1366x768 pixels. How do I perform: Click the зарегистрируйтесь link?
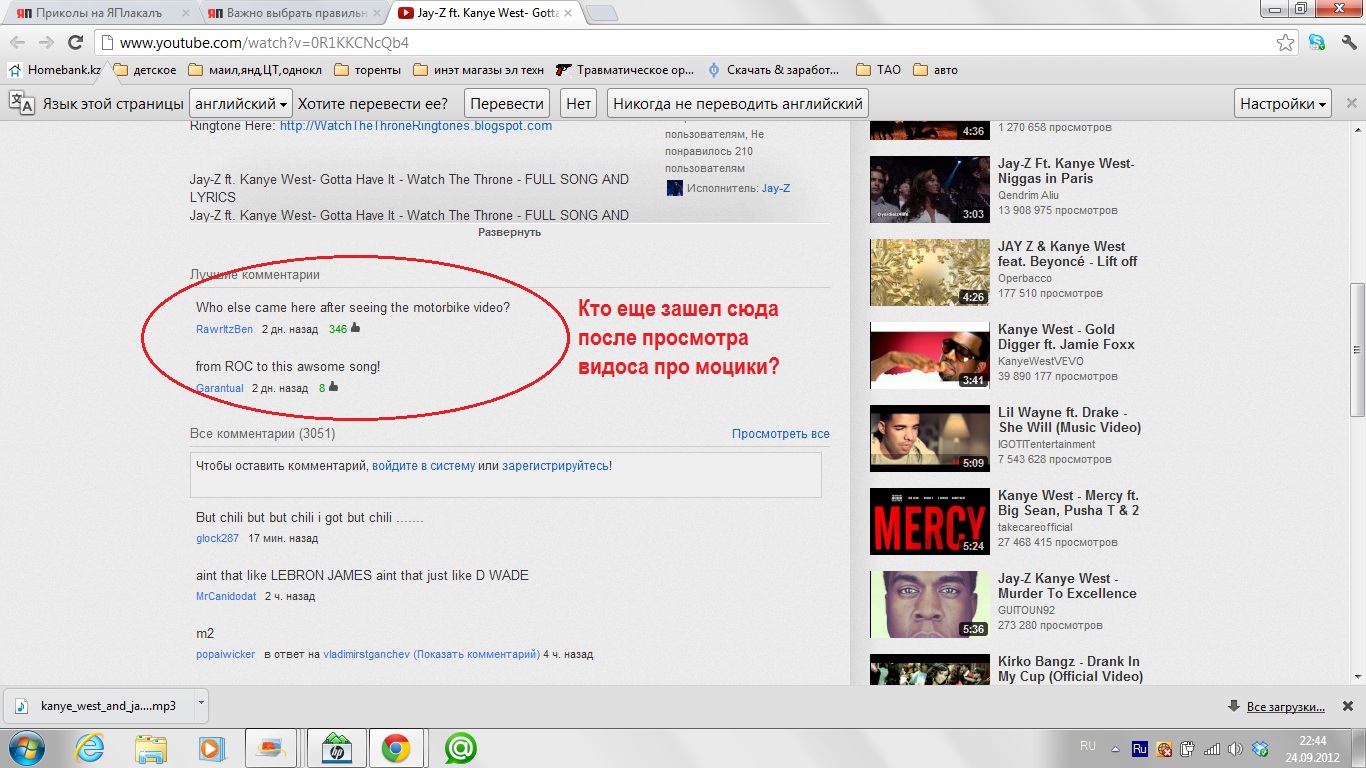point(555,466)
